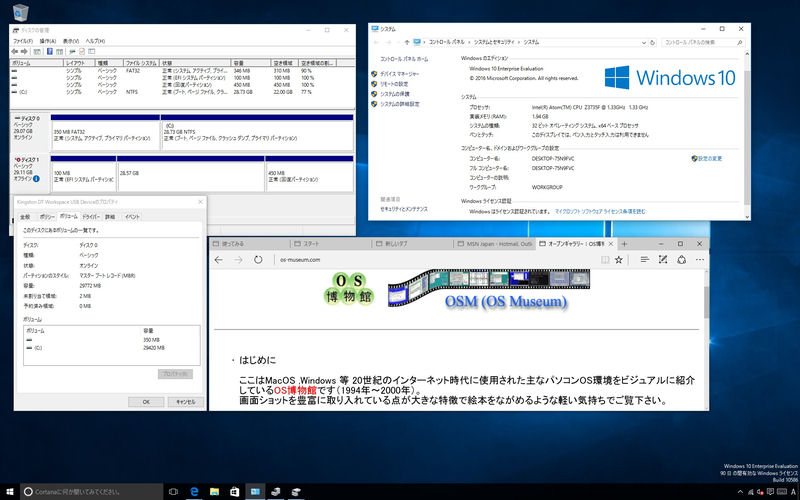This screenshot has height=500, width=800.
Task: Click OS 博物館 logo on web page
Action: coord(348,288)
